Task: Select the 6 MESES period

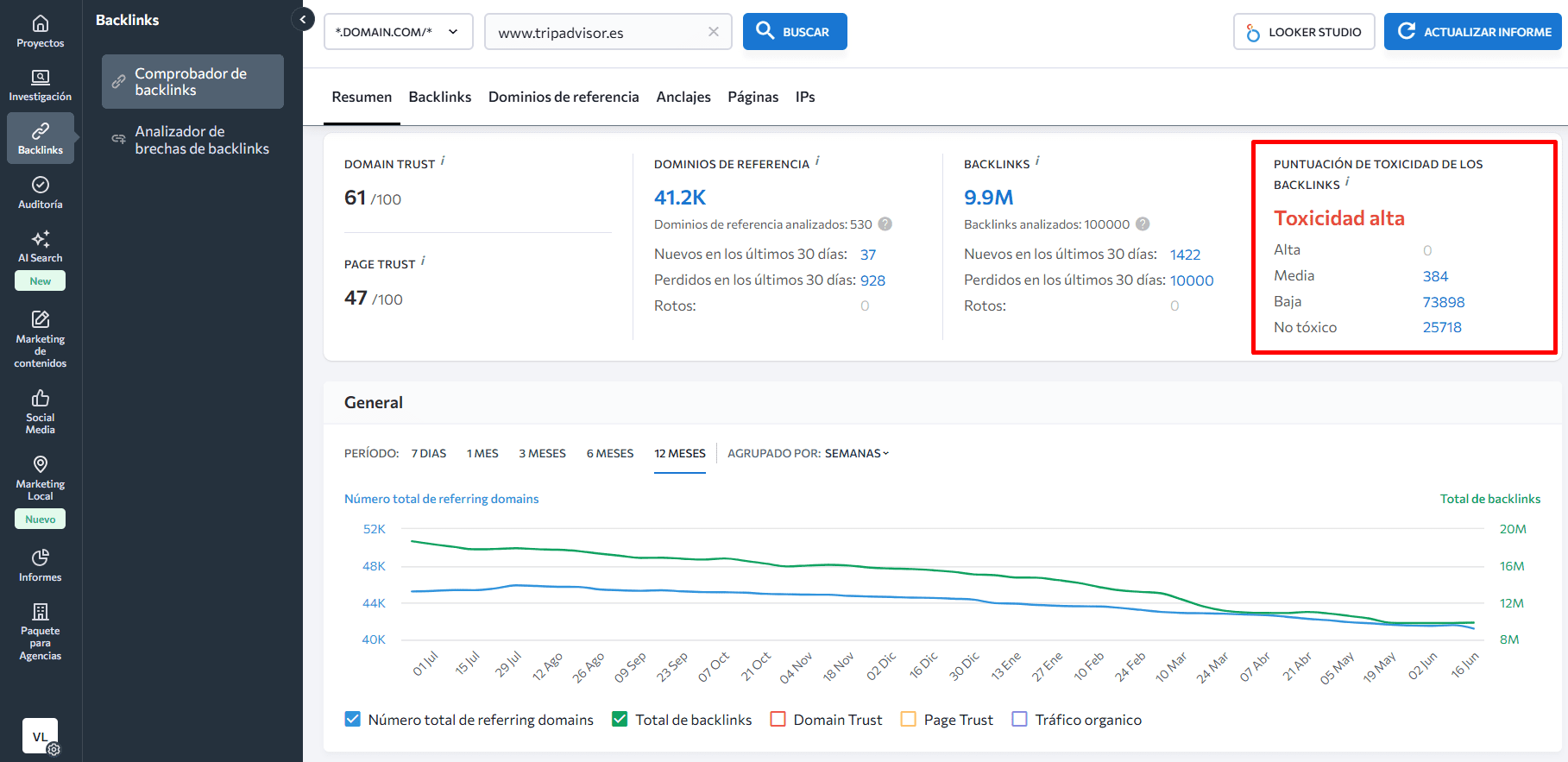Action: click(610, 453)
